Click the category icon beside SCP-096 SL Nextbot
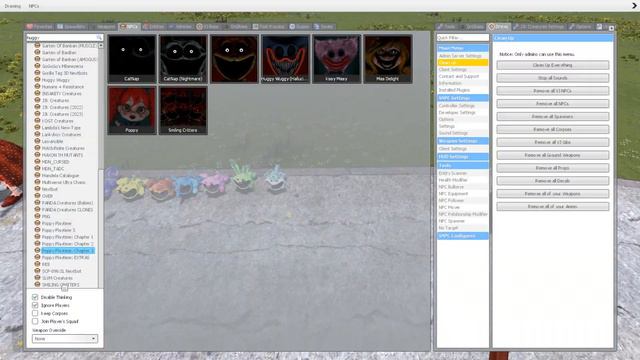Image resolution: width=640 pixels, height=360 pixels. (37, 271)
